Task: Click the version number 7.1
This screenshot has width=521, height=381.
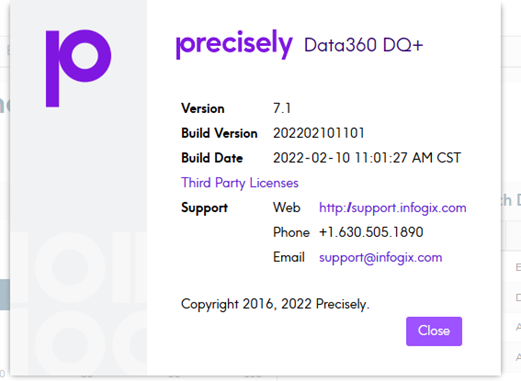Action: 282,108
